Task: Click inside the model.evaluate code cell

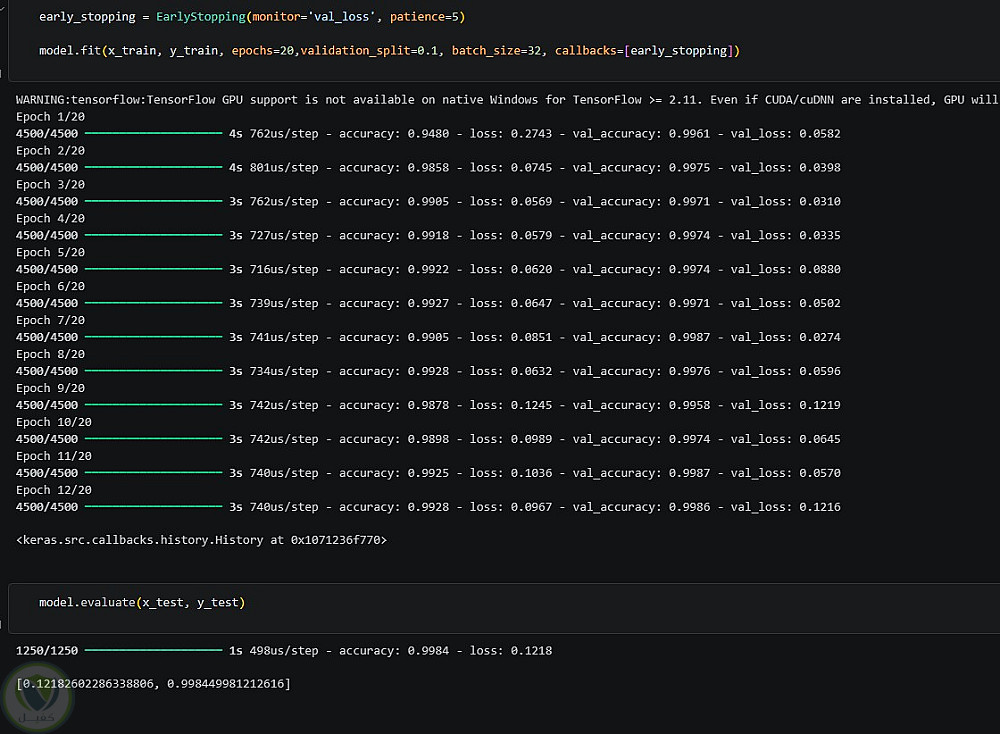Action: 504,607
